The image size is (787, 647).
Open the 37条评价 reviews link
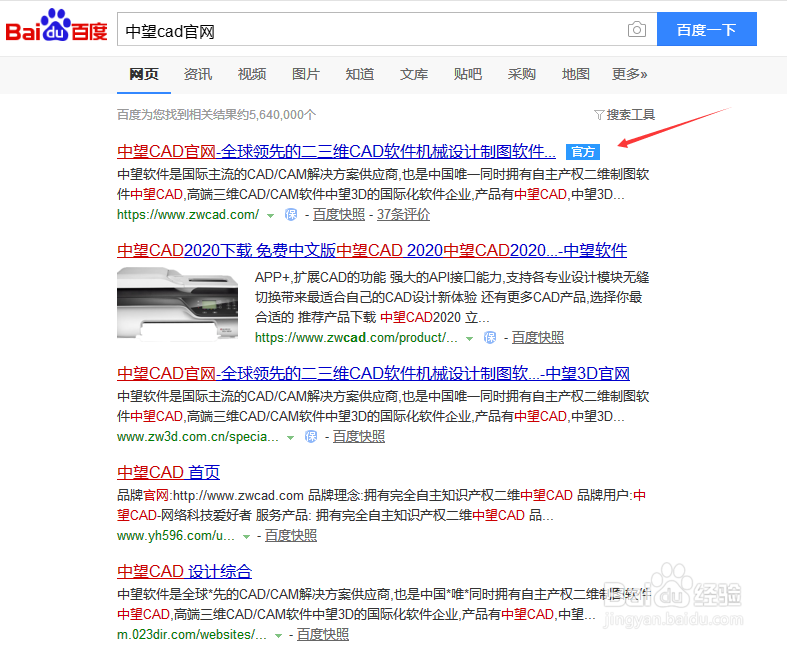click(x=404, y=215)
